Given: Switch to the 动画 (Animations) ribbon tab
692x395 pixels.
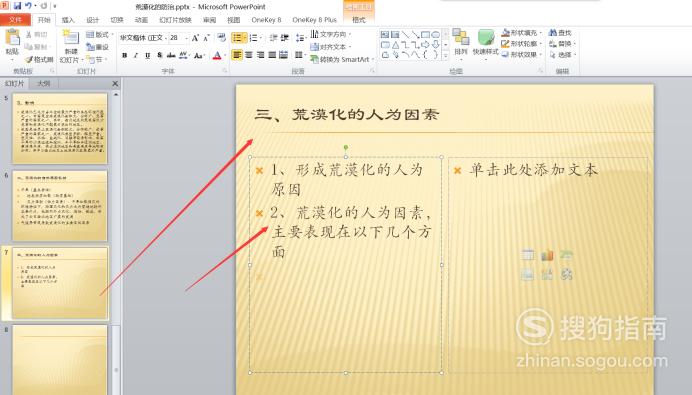Looking at the screenshot, I should coord(141,20).
